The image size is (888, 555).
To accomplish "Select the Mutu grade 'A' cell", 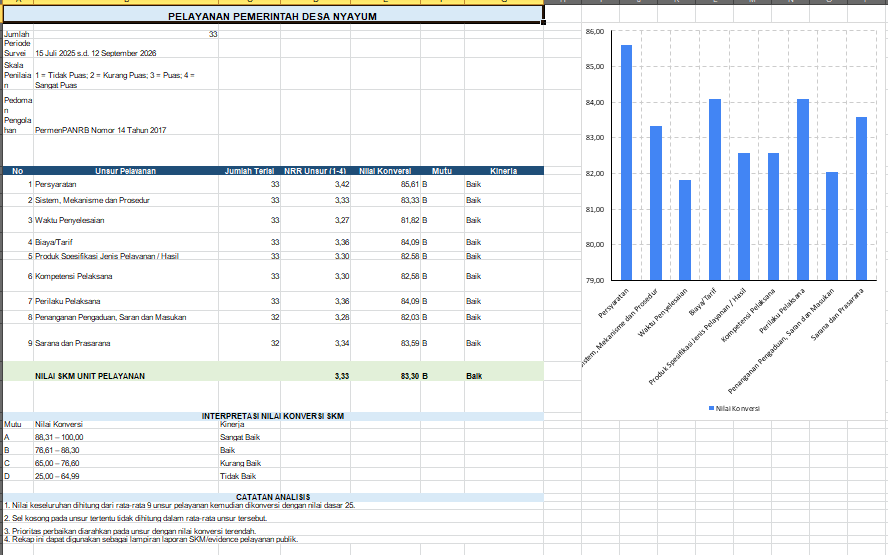I will pos(18,437).
